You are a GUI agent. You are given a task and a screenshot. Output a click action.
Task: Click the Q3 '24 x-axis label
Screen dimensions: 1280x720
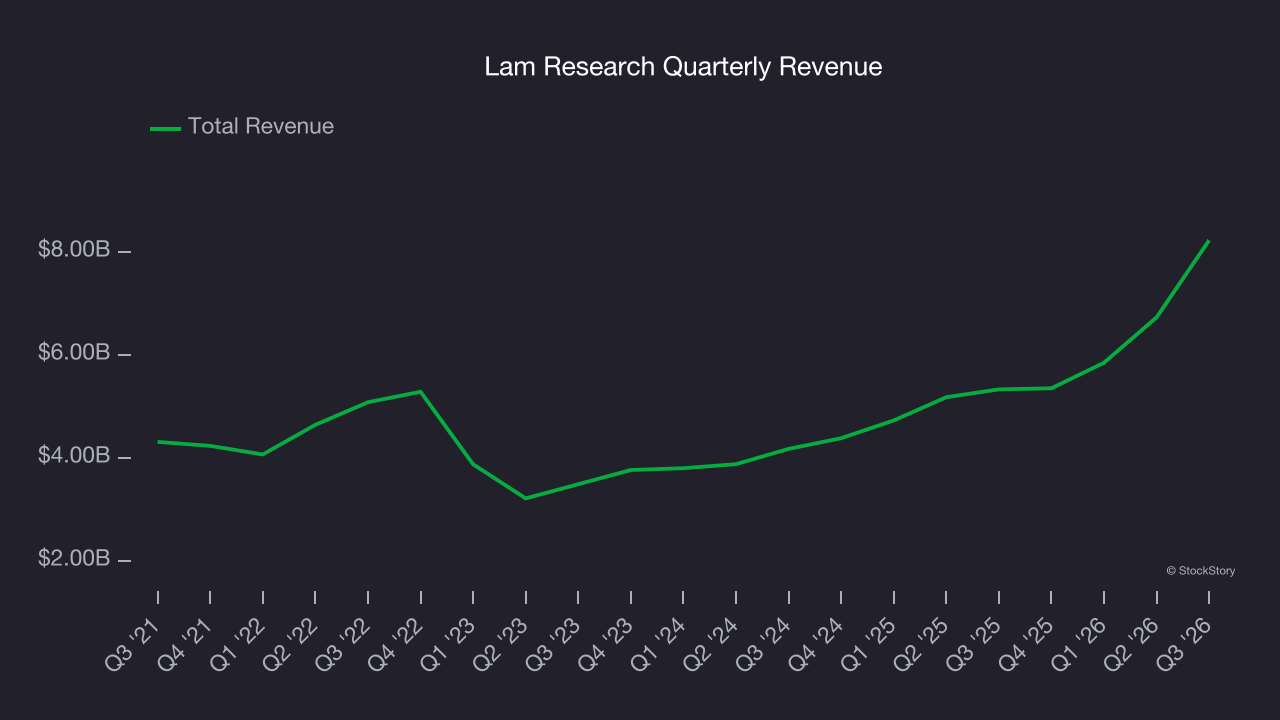click(765, 643)
